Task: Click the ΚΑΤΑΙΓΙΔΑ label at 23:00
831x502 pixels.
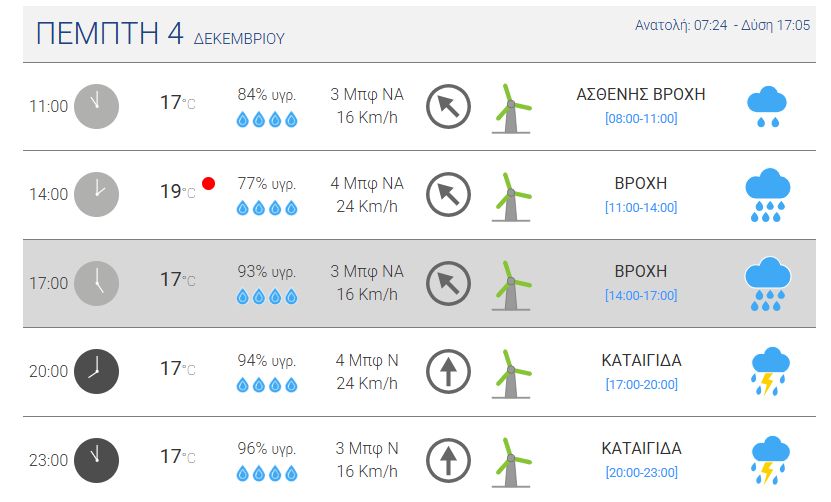Action: (641, 447)
